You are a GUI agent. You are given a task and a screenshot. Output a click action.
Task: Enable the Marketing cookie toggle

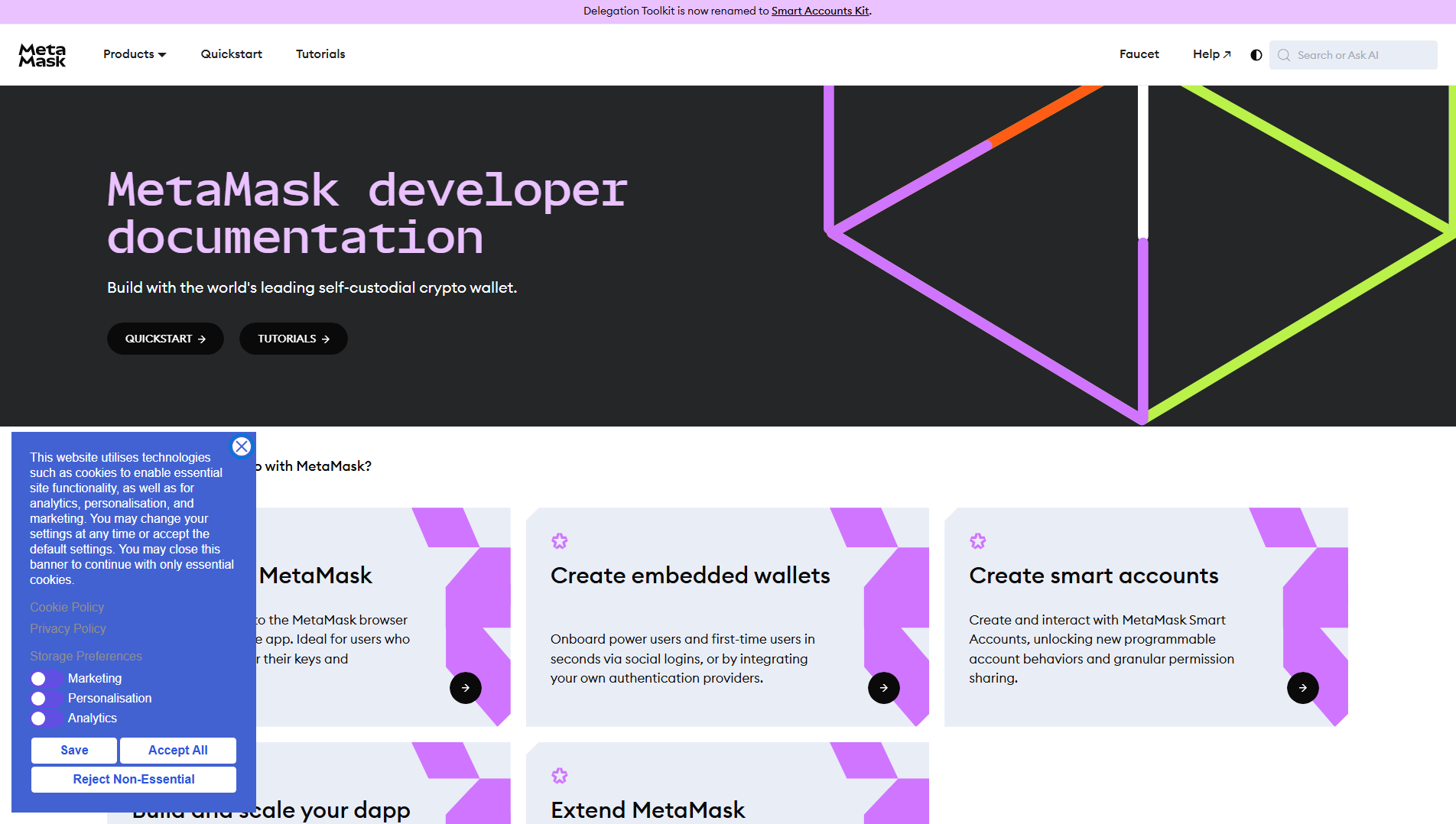click(x=46, y=679)
